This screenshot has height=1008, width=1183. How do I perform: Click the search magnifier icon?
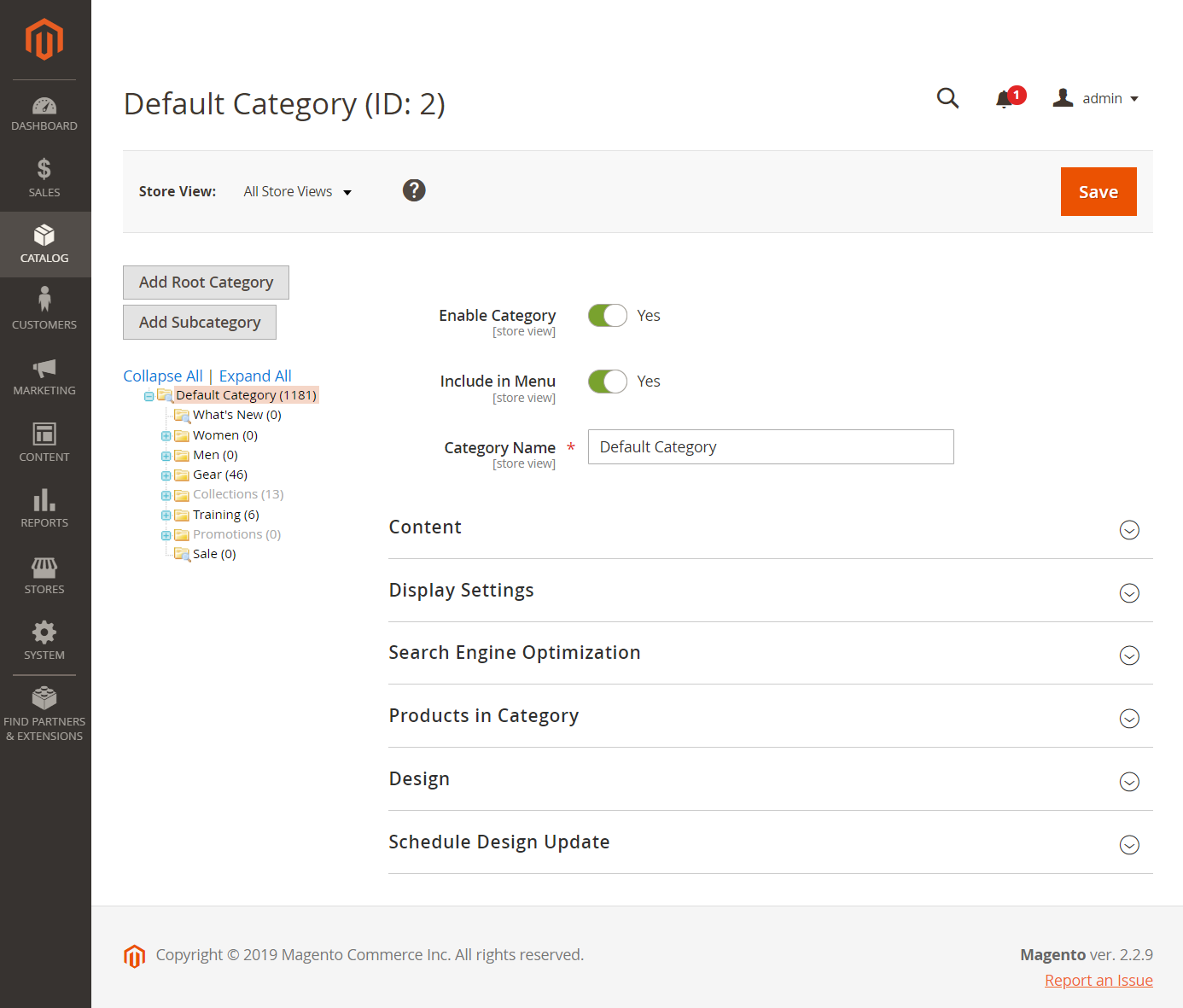pyautogui.click(x=947, y=98)
